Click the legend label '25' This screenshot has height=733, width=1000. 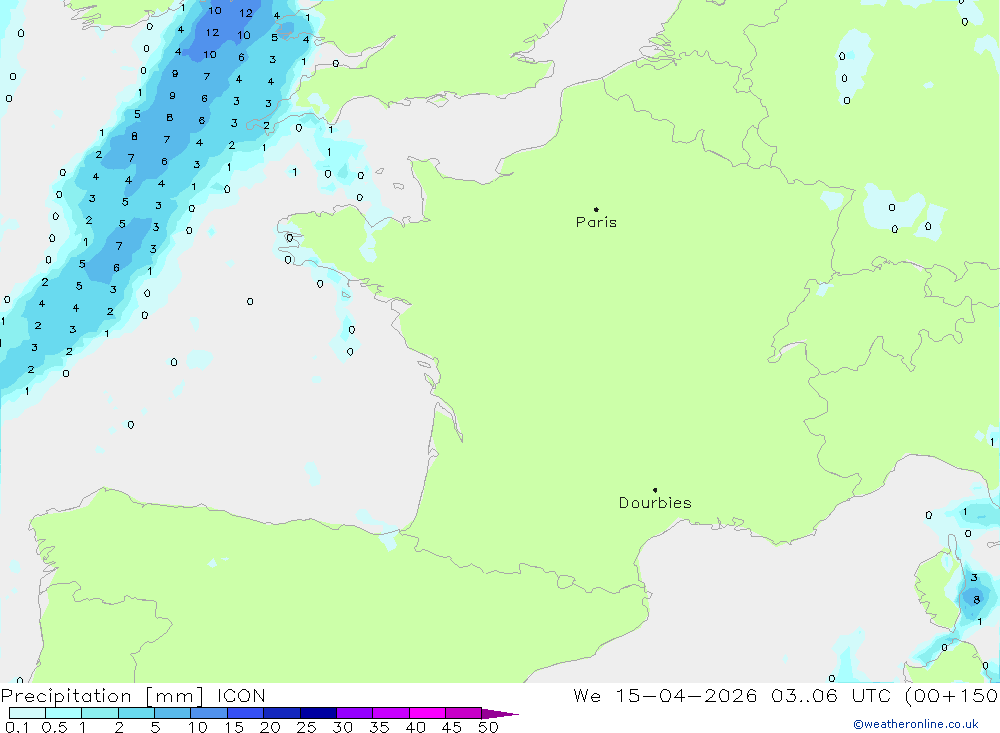(x=306, y=727)
